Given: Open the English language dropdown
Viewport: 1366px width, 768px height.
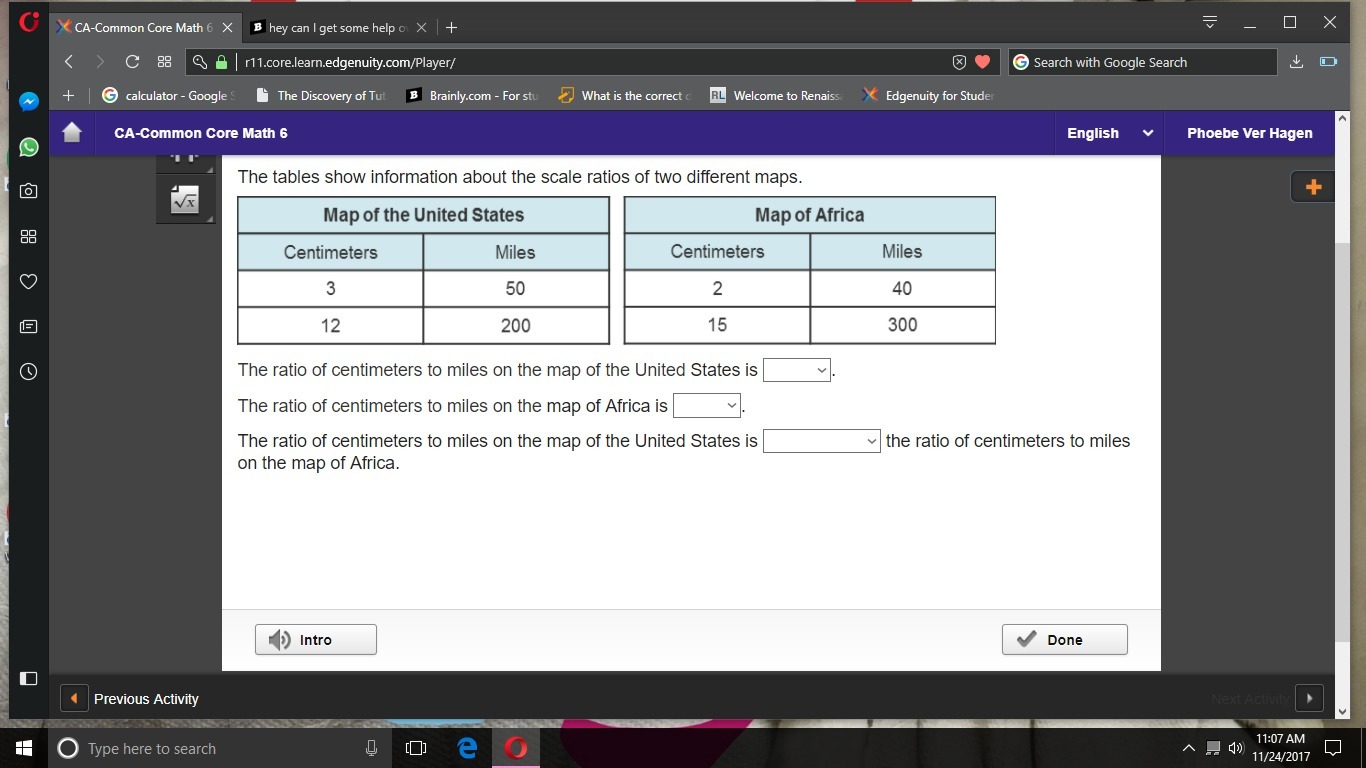Looking at the screenshot, I should (x=1110, y=133).
